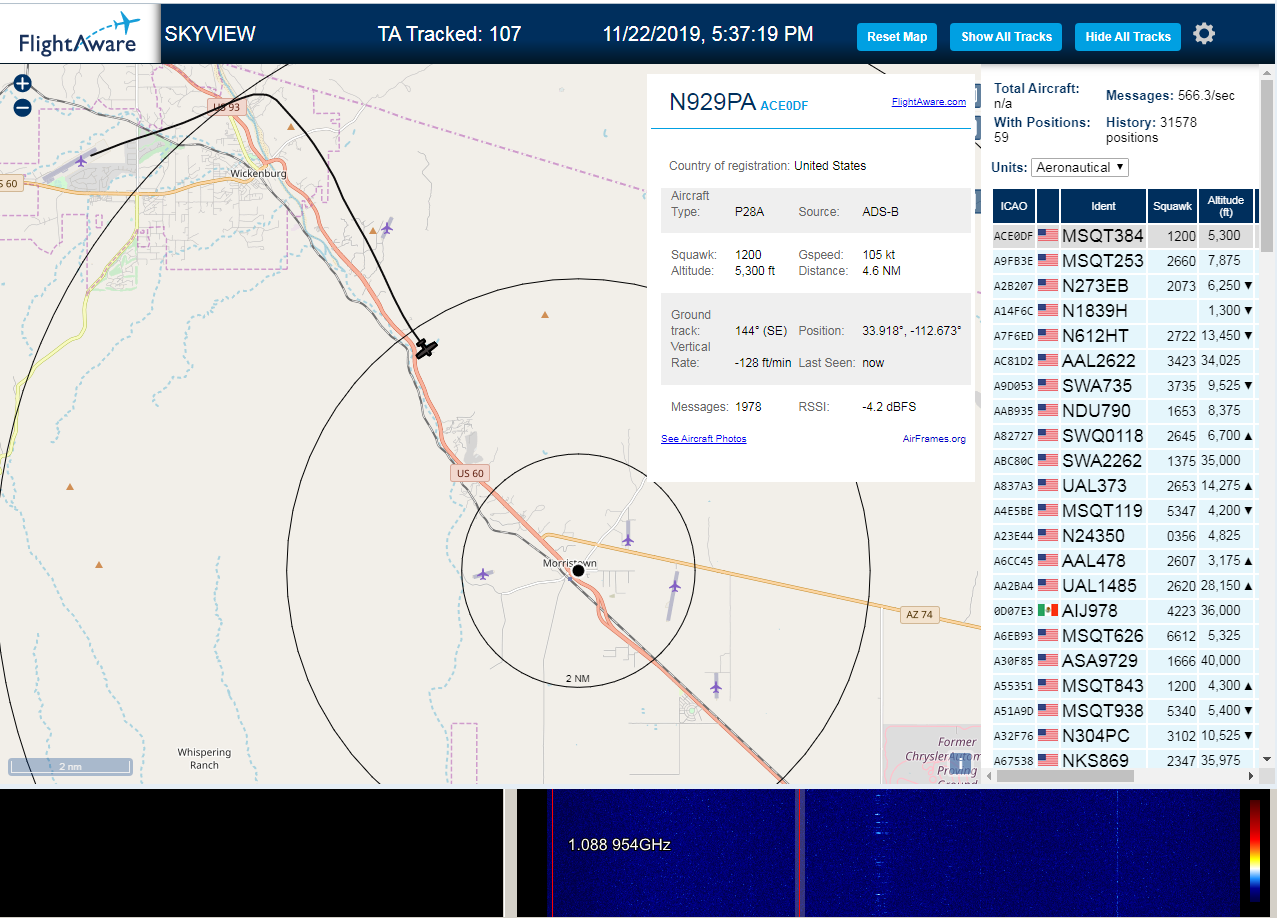Click the 1.088 954GHz frequency label

click(x=619, y=845)
